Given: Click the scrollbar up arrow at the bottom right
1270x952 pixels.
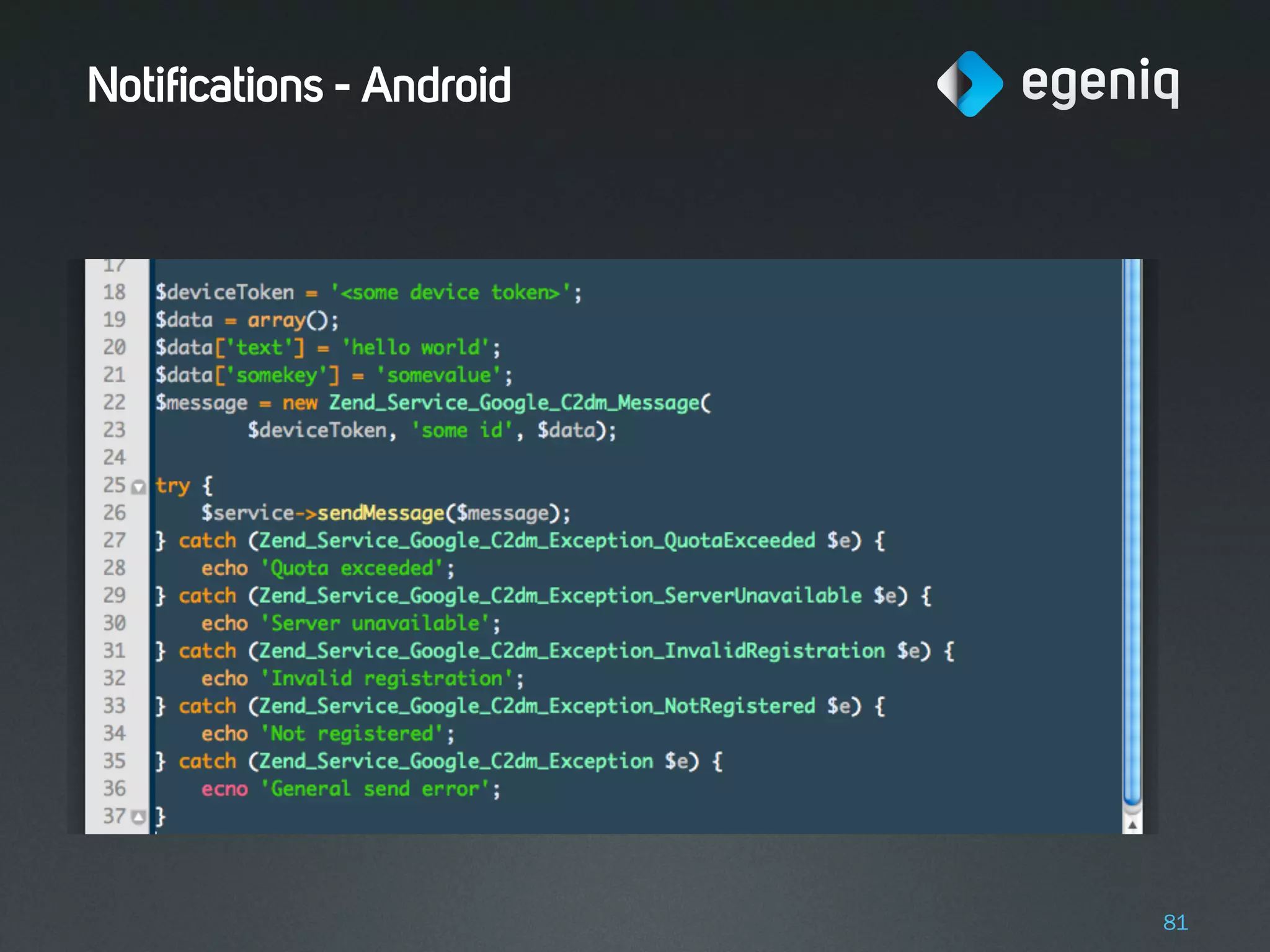Looking at the screenshot, I should pyautogui.click(x=1132, y=824).
